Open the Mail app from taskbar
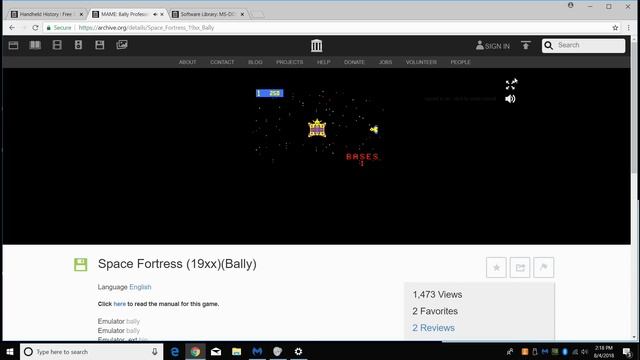The width and height of the screenshot is (640, 360). [216, 351]
